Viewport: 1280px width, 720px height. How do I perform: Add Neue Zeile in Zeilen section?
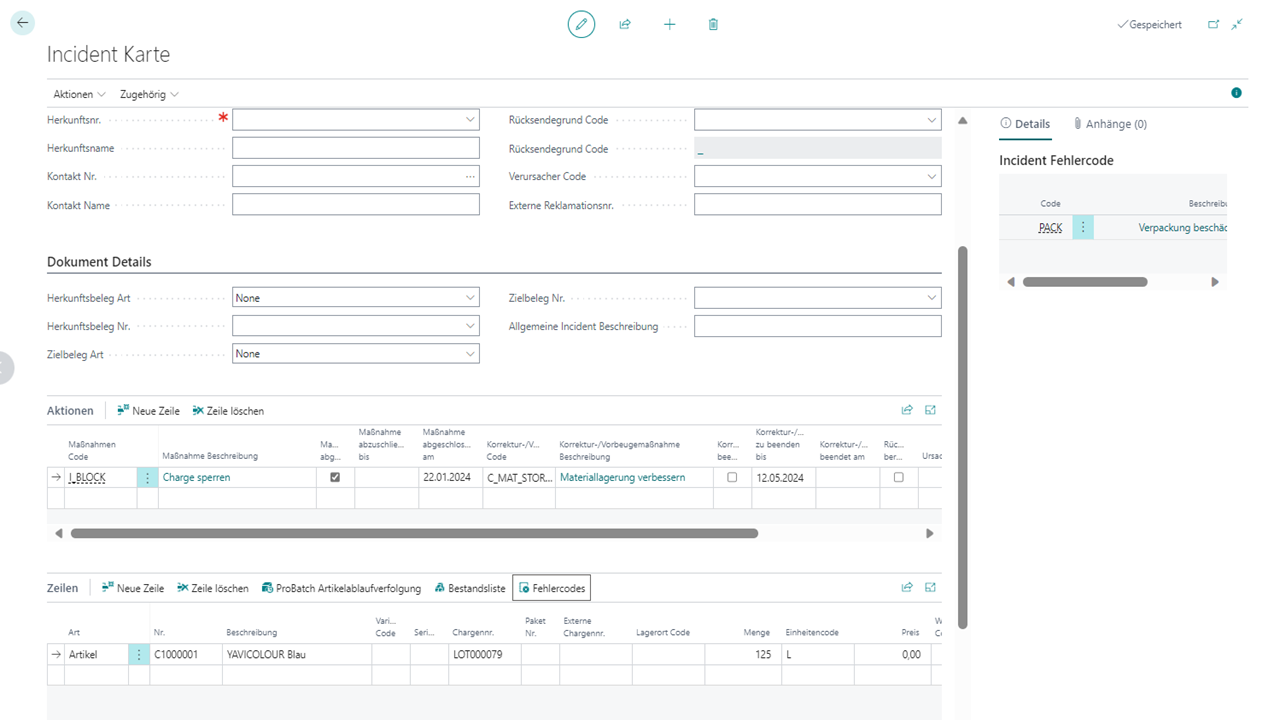click(x=132, y=588)
